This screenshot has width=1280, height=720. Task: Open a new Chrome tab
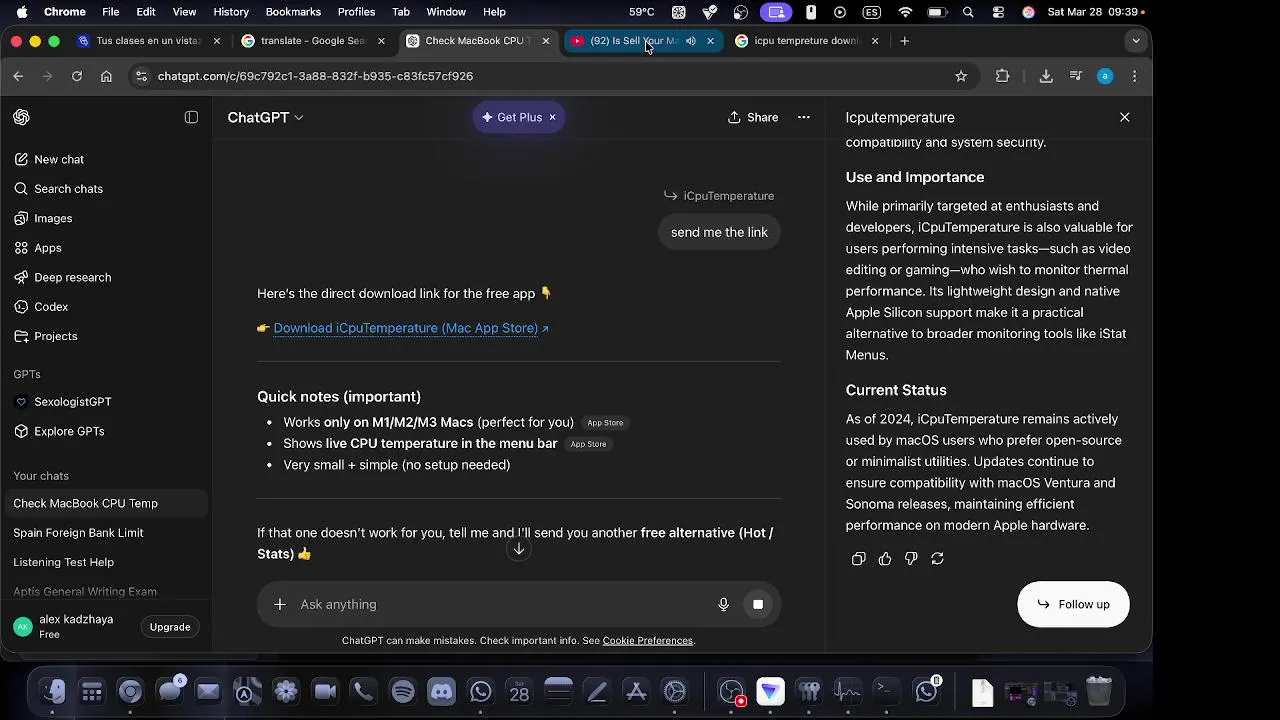tap(904, 41)
